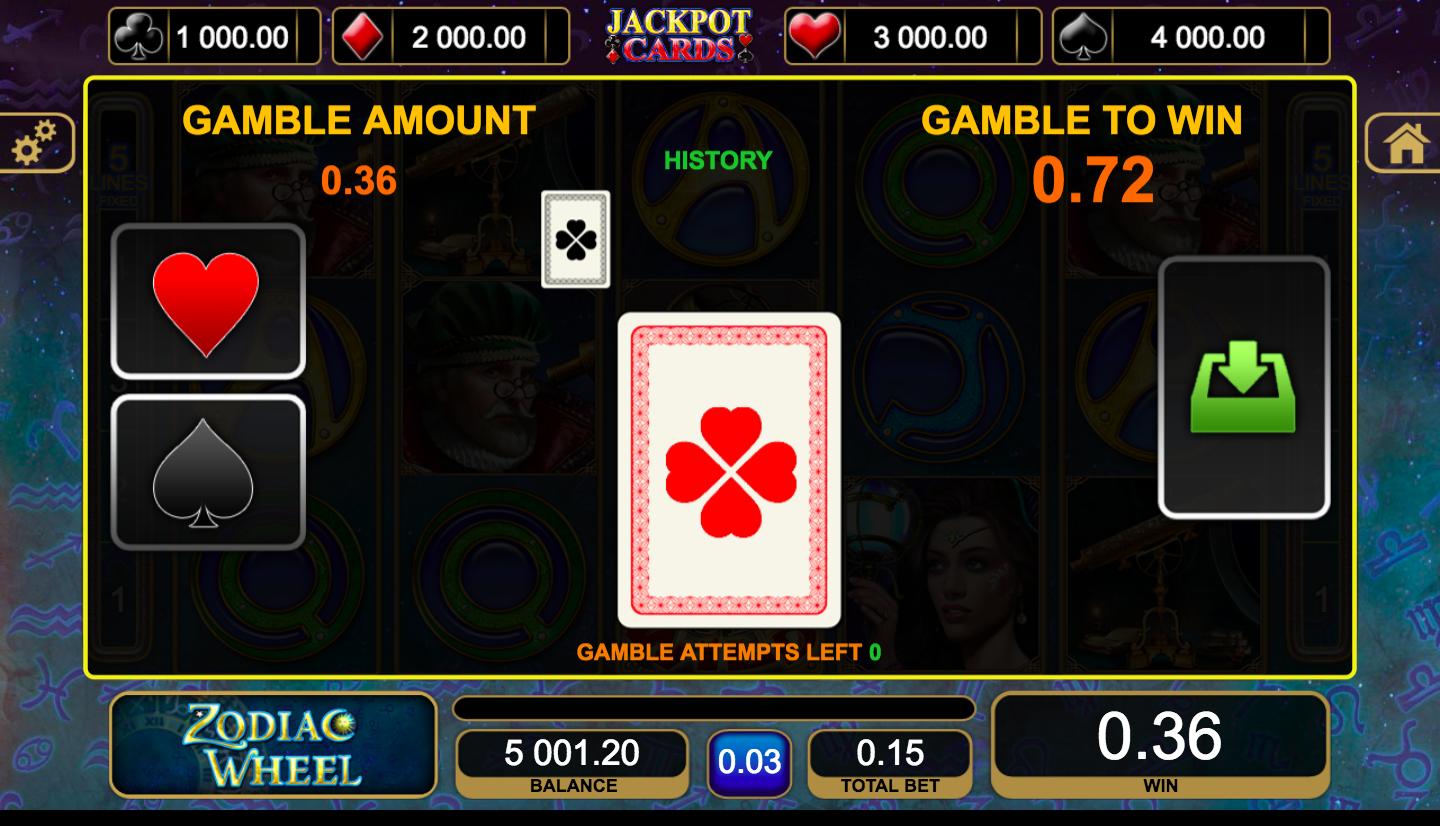Click the 5 001.20 balance display
Viewport: 1440px width, 826px height.
[x=572, y=764]
